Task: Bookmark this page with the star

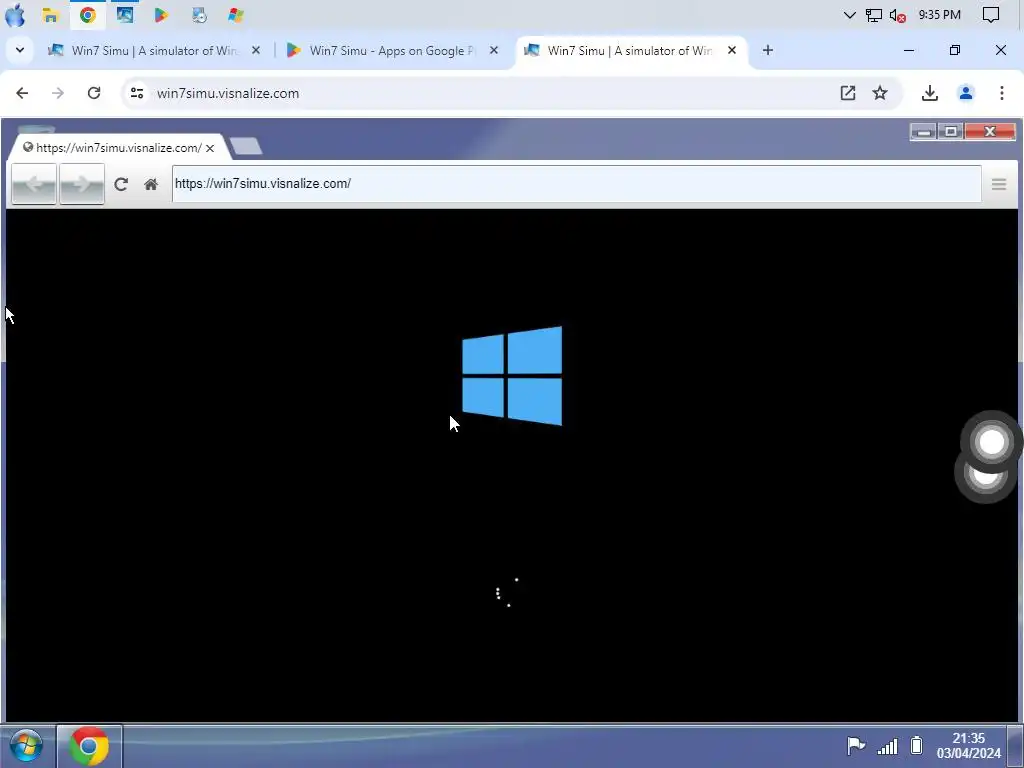Action: 880,93
